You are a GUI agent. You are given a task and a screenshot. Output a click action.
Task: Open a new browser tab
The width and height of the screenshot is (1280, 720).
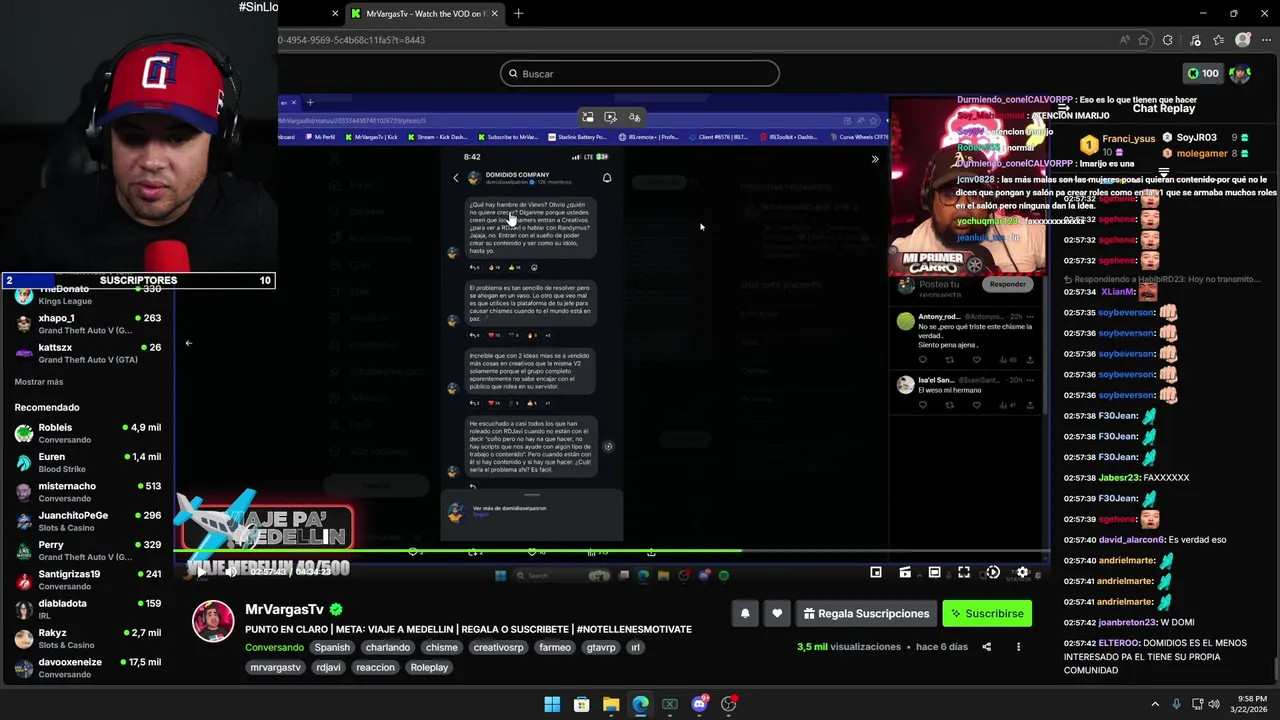pyautogui.click(x=518, y=14)
